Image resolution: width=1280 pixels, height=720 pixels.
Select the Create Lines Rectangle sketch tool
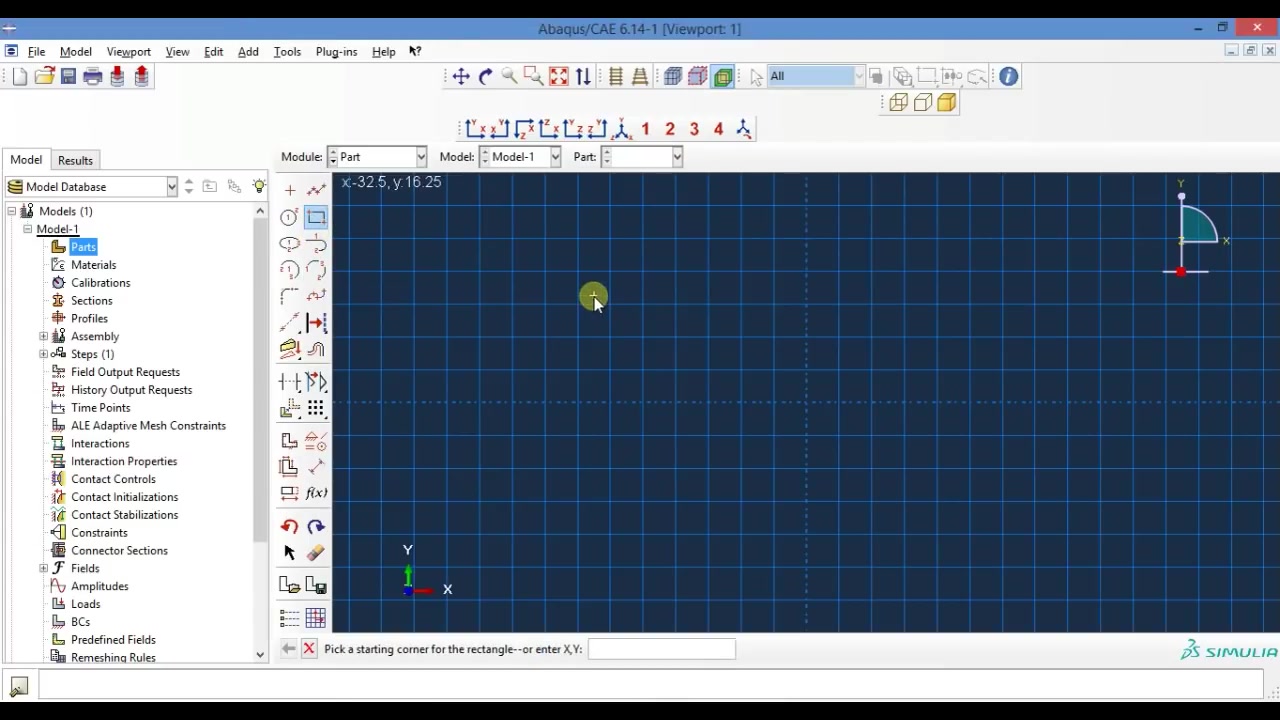(x=317, y=217)
